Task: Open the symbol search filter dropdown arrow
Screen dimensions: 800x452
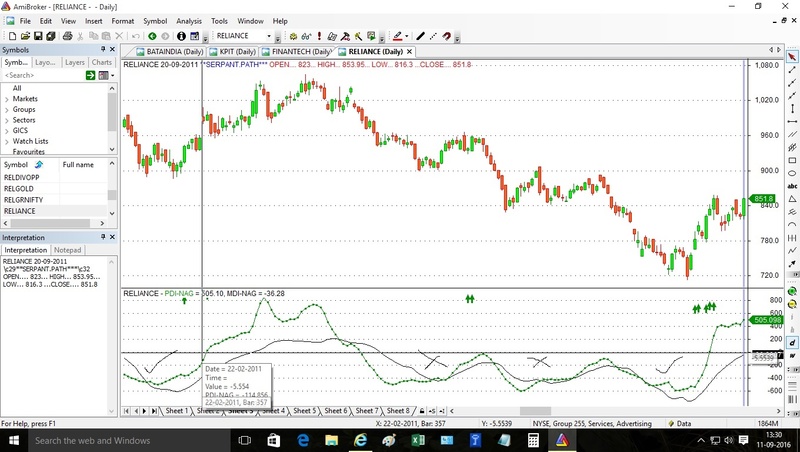Action: coord(112,76)
